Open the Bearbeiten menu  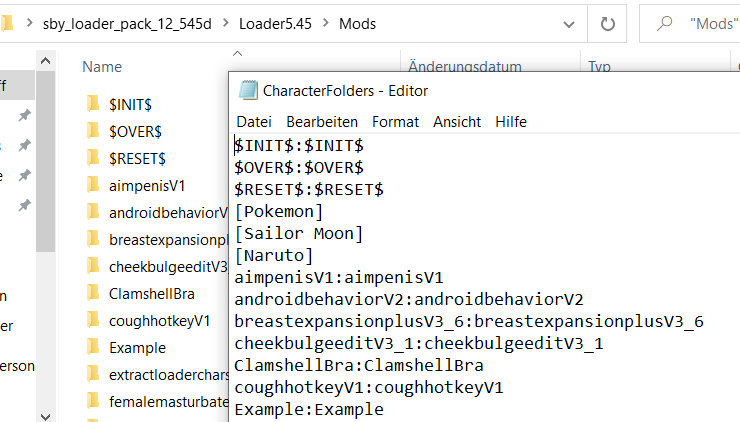pos(322,121)
